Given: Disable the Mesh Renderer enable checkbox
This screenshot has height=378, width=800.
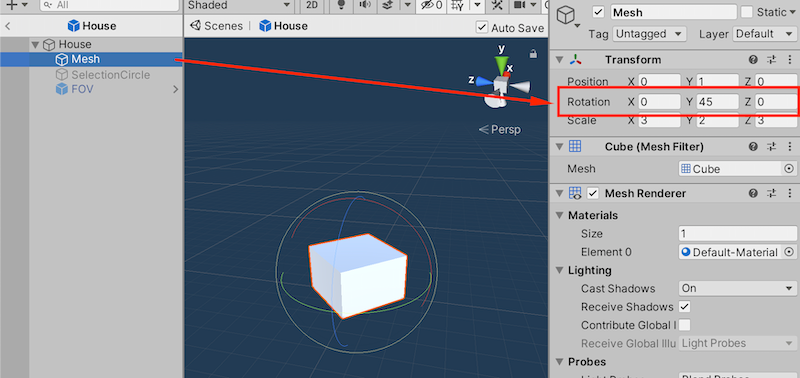Looking at the screenshot, I should 592,193.
